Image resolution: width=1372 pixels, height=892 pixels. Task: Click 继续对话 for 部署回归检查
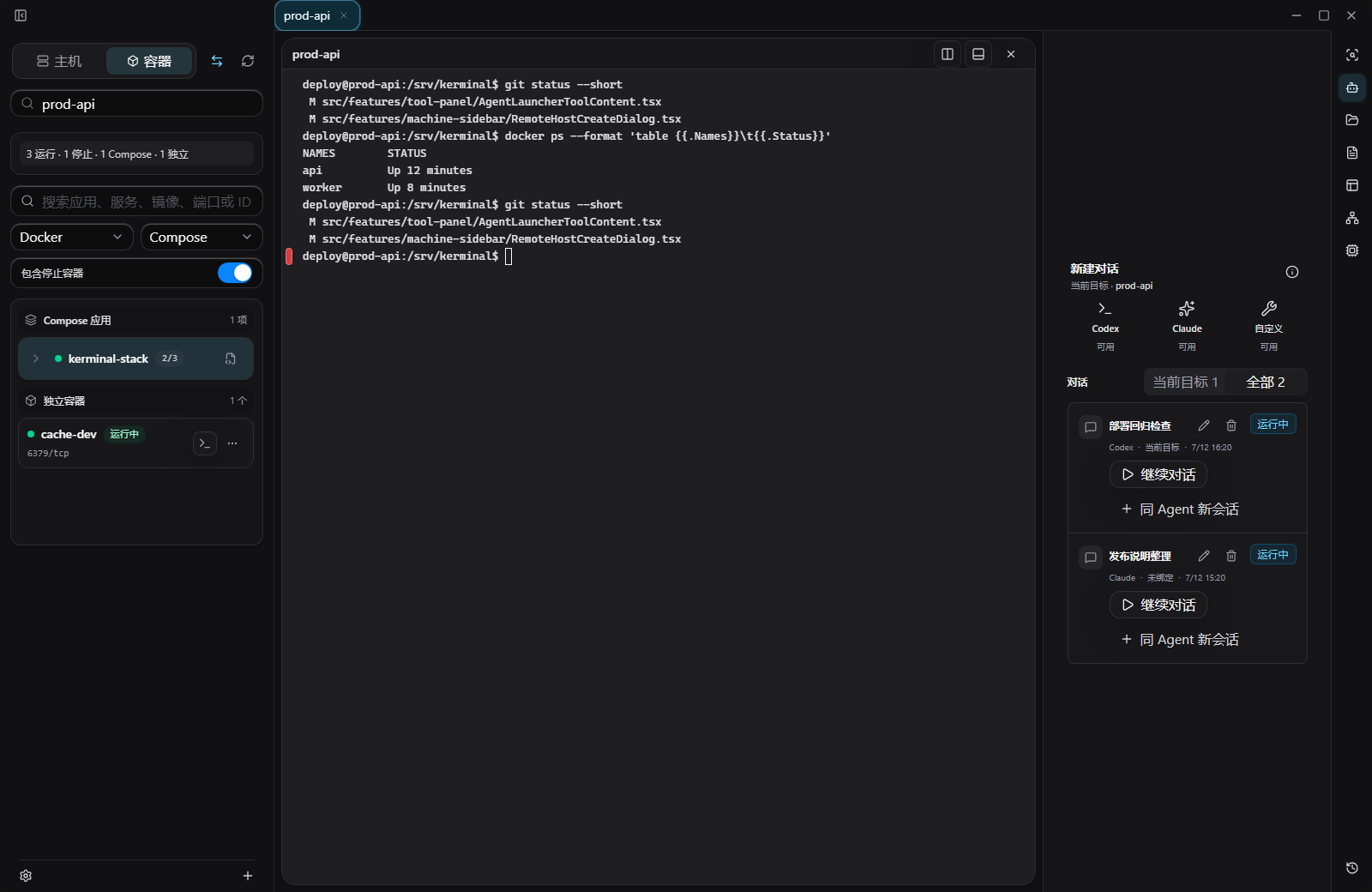pos(1158,474)
